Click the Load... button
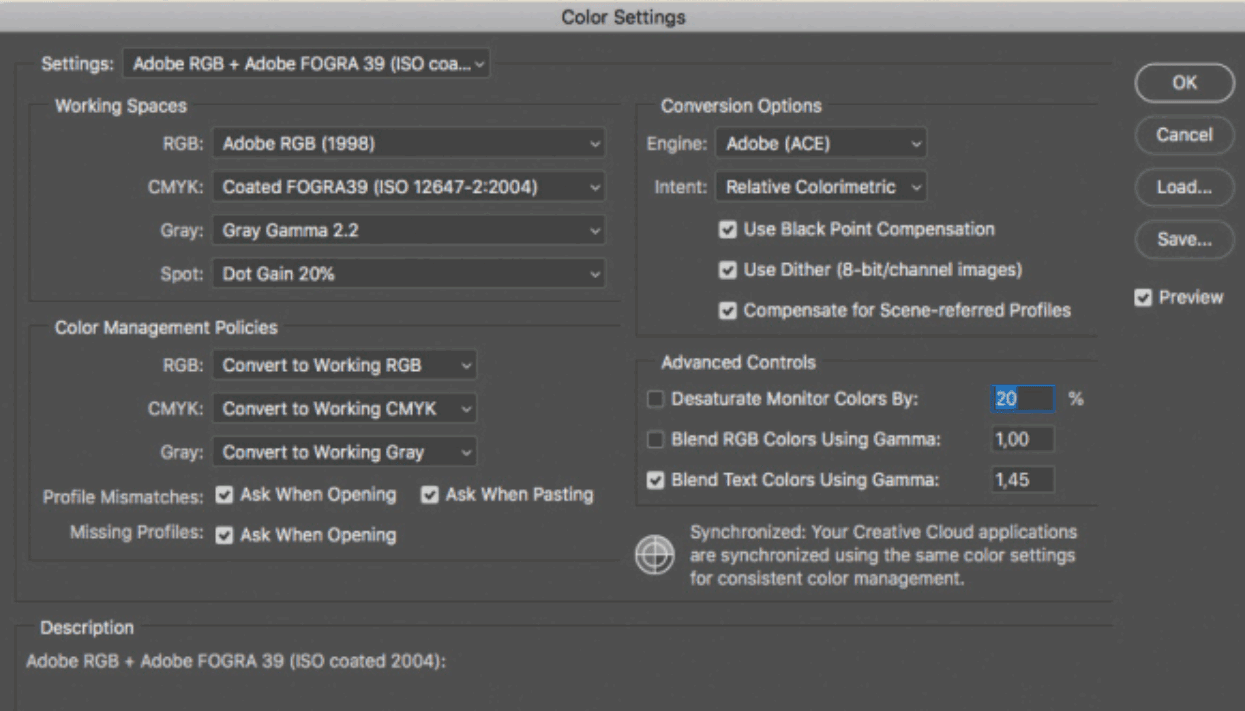The image size is (1245, 711). (1183, 186)
